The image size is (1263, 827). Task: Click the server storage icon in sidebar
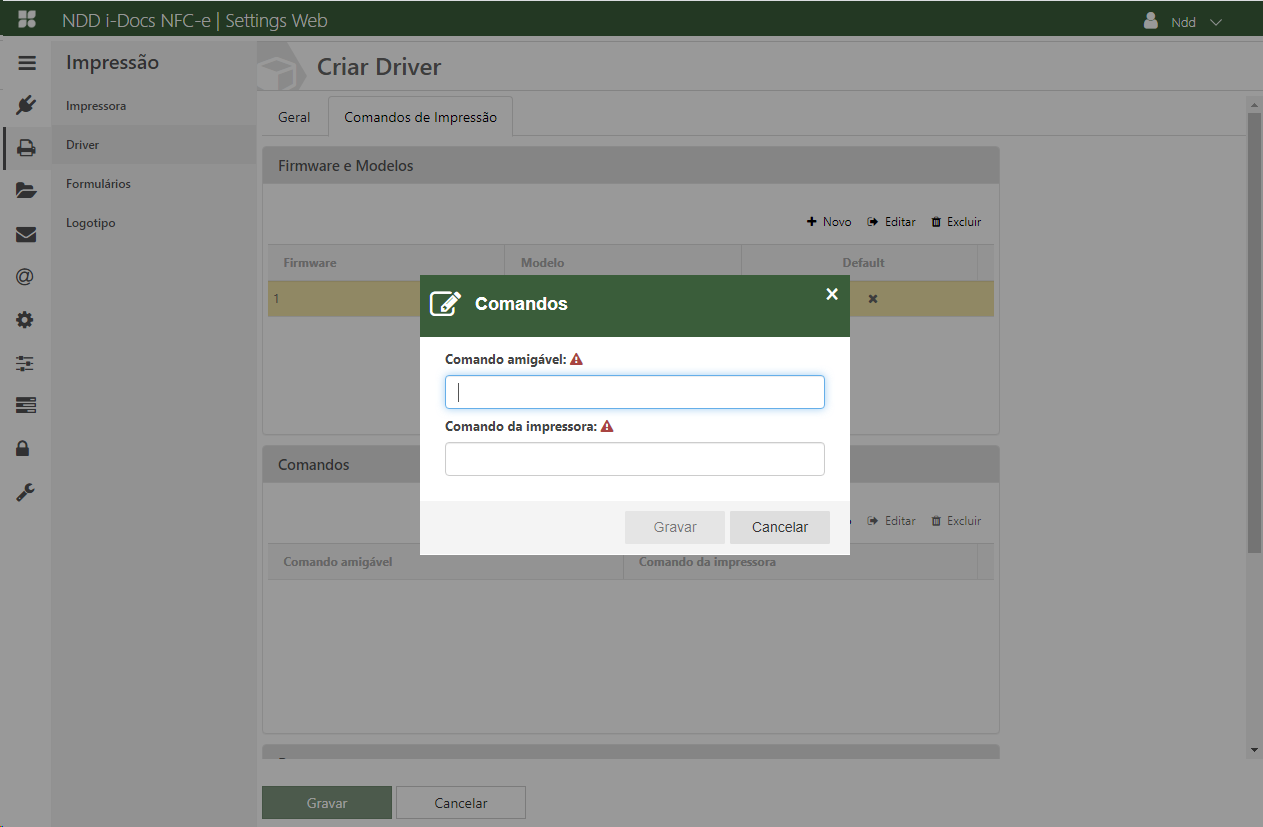click(26, 405)
